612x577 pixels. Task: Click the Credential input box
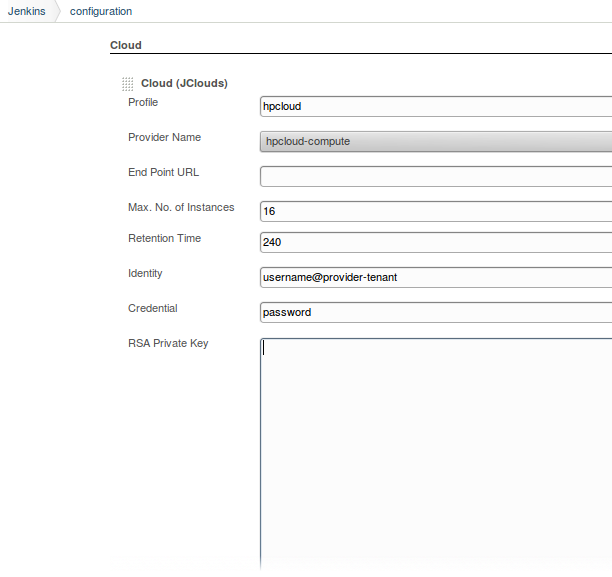coord(435,312)
